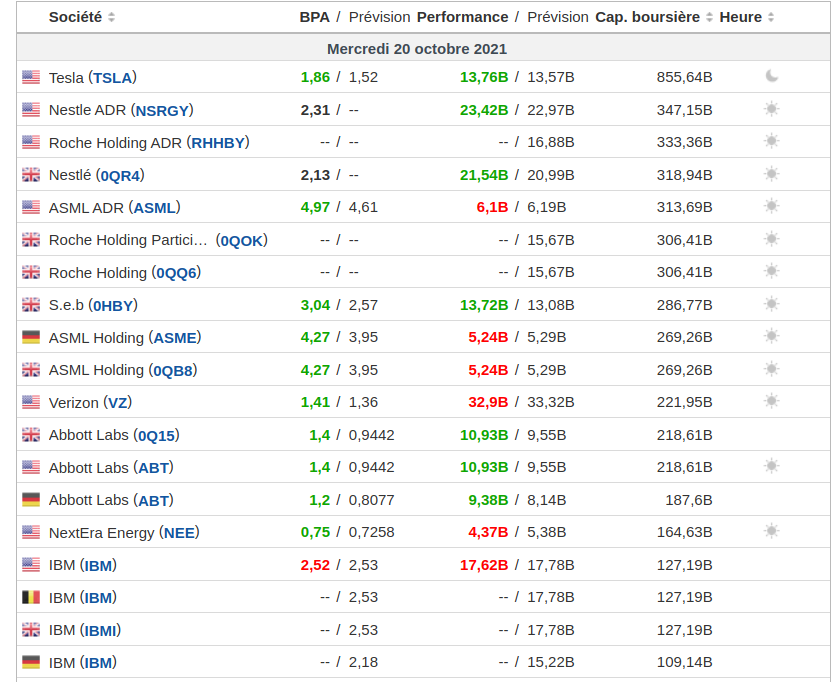Click Tesla revenue value 13,76B

point(484,78)
